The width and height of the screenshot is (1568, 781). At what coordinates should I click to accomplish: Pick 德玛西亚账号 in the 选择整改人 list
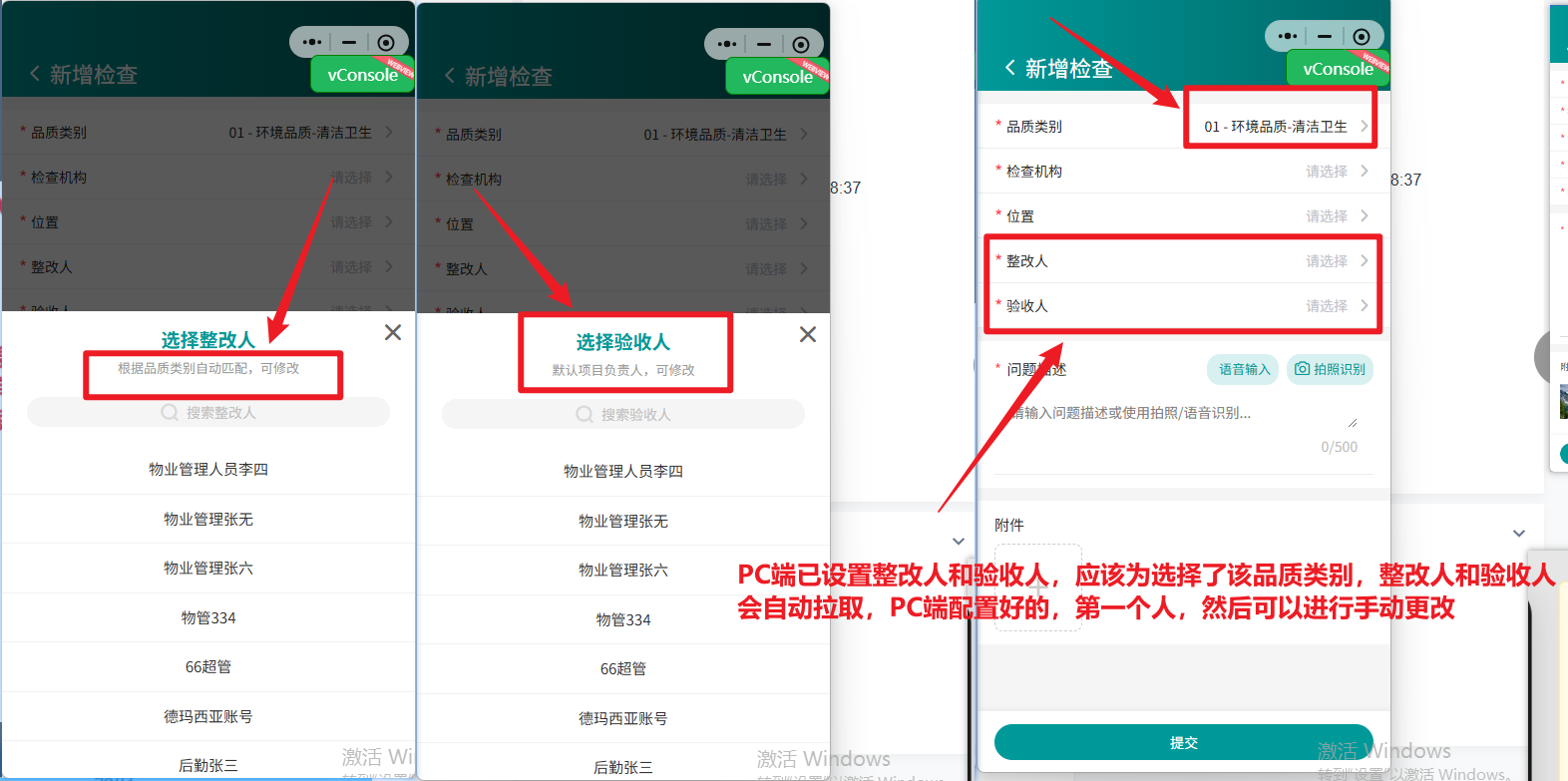point(208,716)
